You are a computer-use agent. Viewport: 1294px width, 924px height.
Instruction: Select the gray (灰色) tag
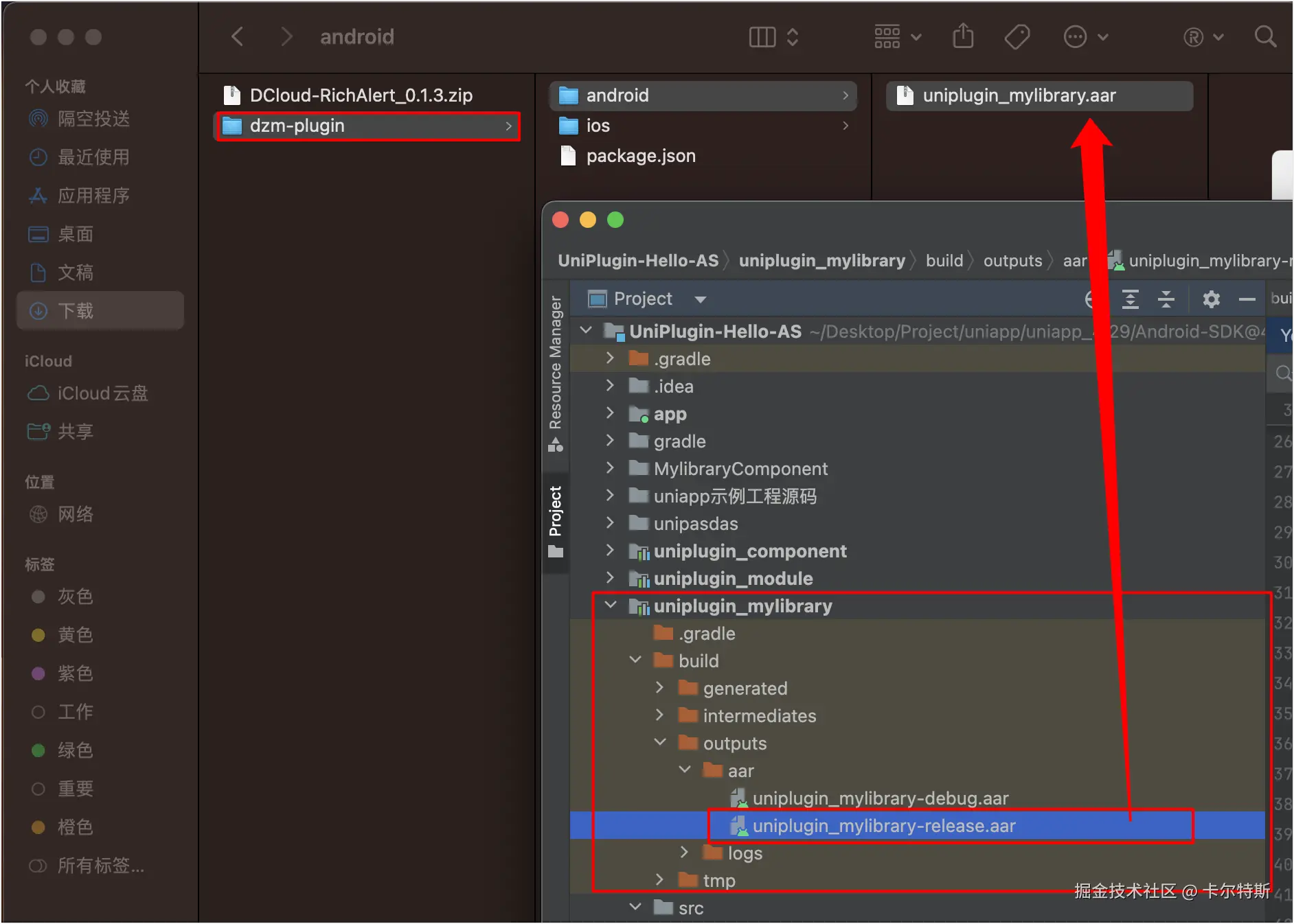click(x=100, y=597)
